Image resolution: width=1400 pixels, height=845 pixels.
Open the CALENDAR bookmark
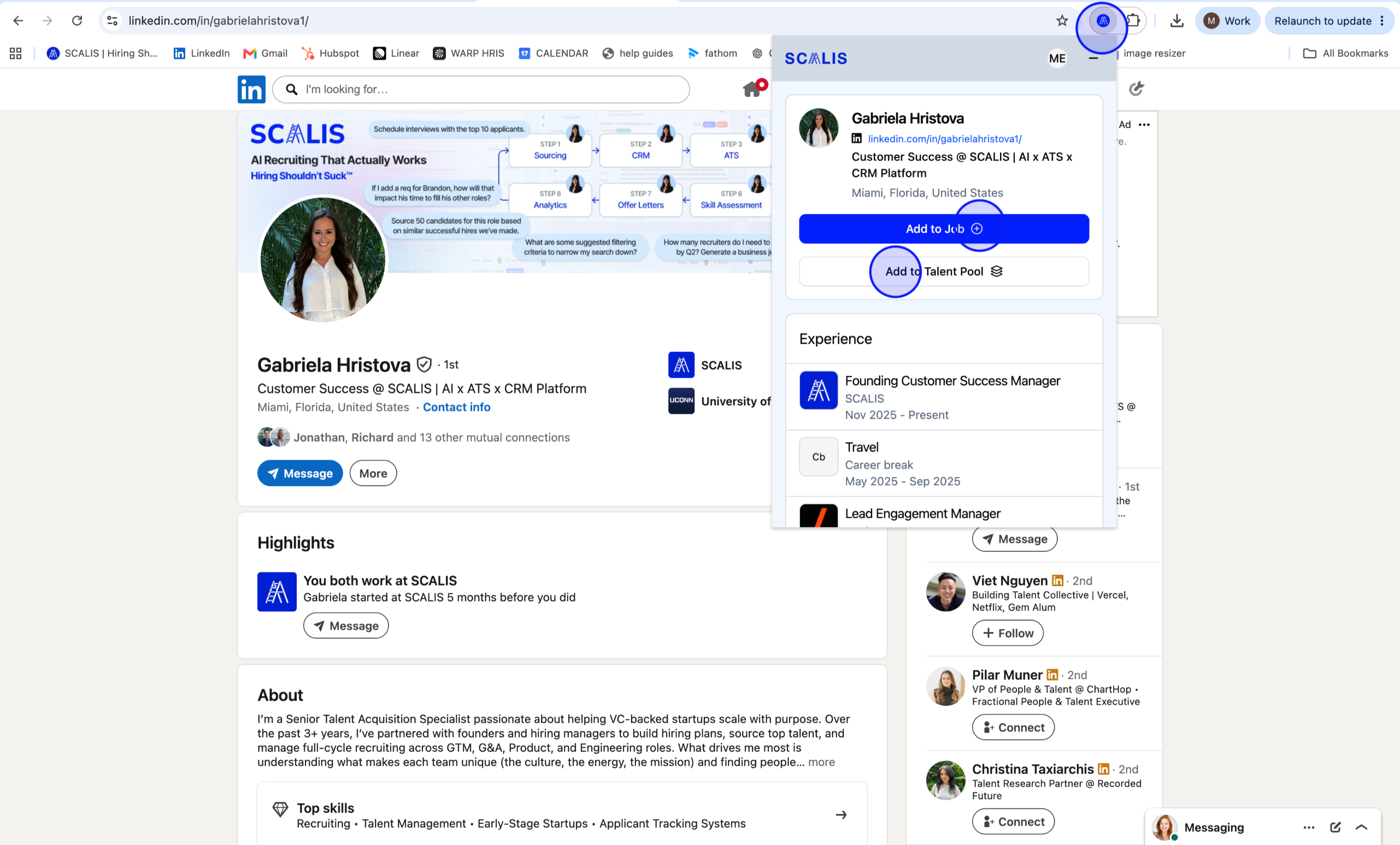click(554, 54)
